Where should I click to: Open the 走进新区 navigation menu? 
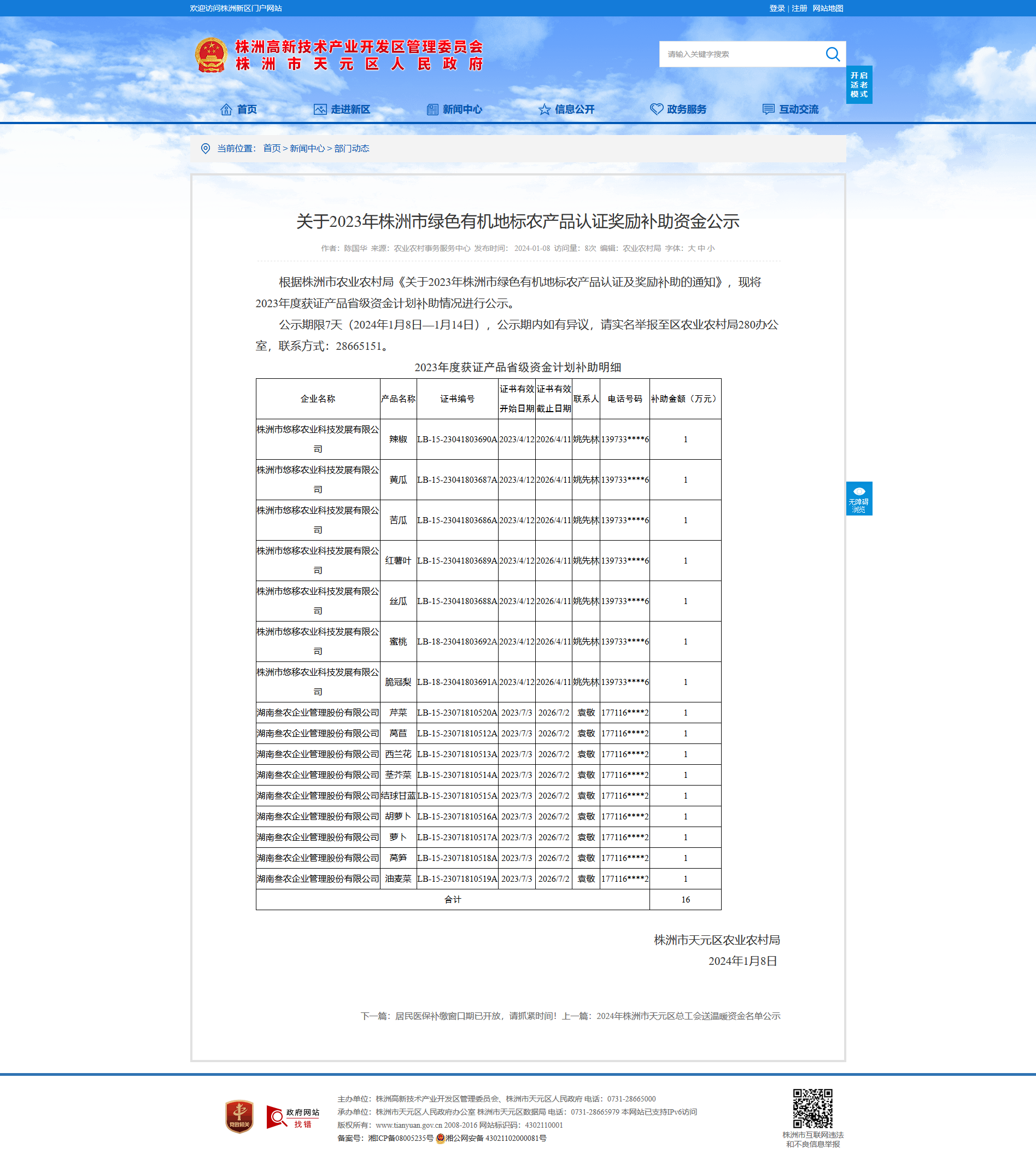coord(350,109)
